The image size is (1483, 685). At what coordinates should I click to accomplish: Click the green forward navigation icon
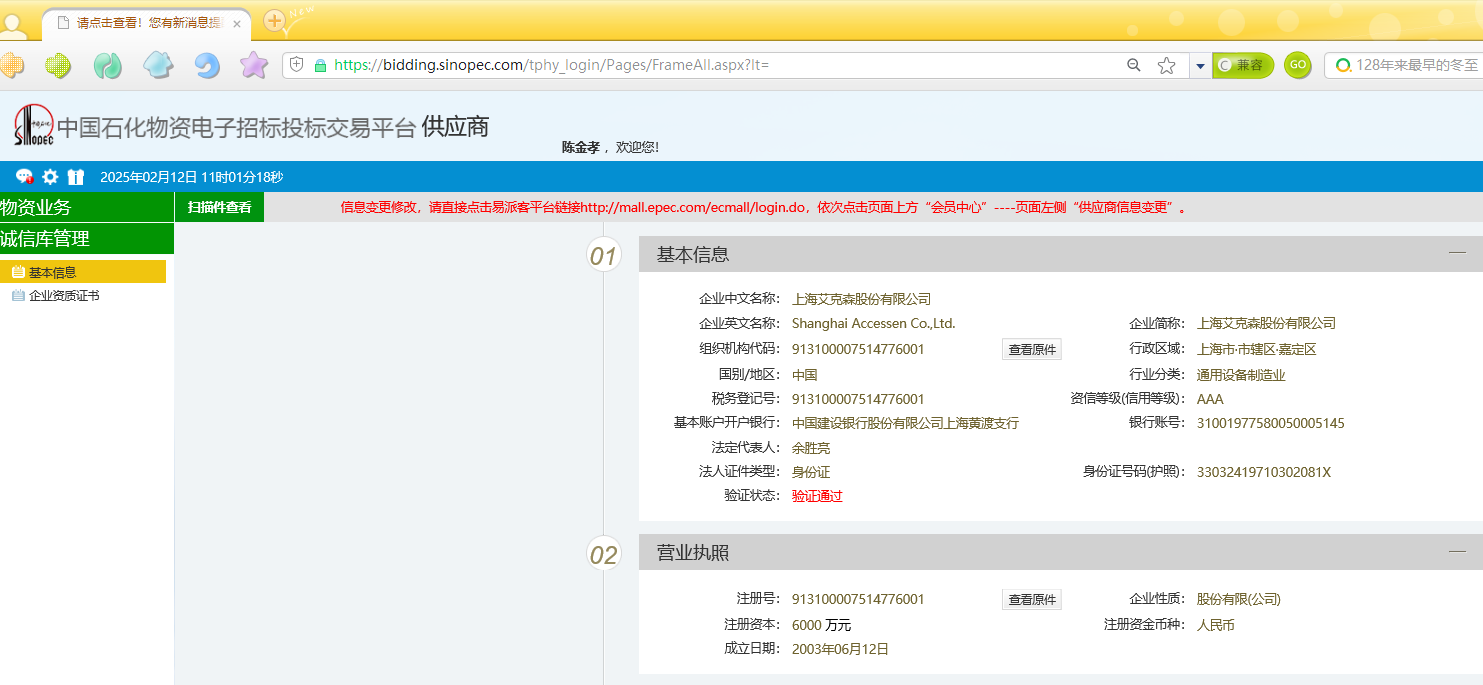coord(108,66)
